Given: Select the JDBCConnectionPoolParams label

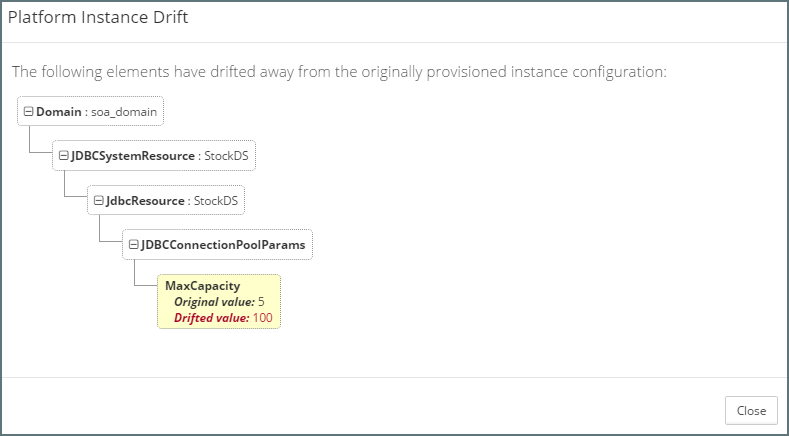Looking at the screenshot, I should tap(224, 244).
